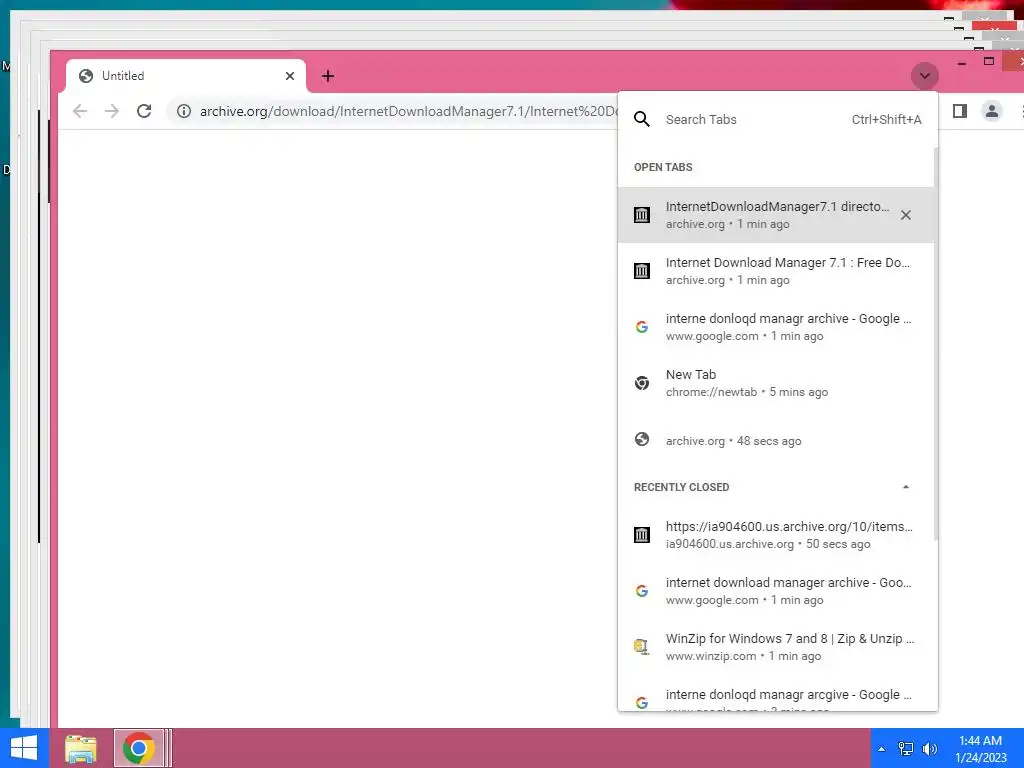Open File Explorer from the taskbar

[81, 748]
